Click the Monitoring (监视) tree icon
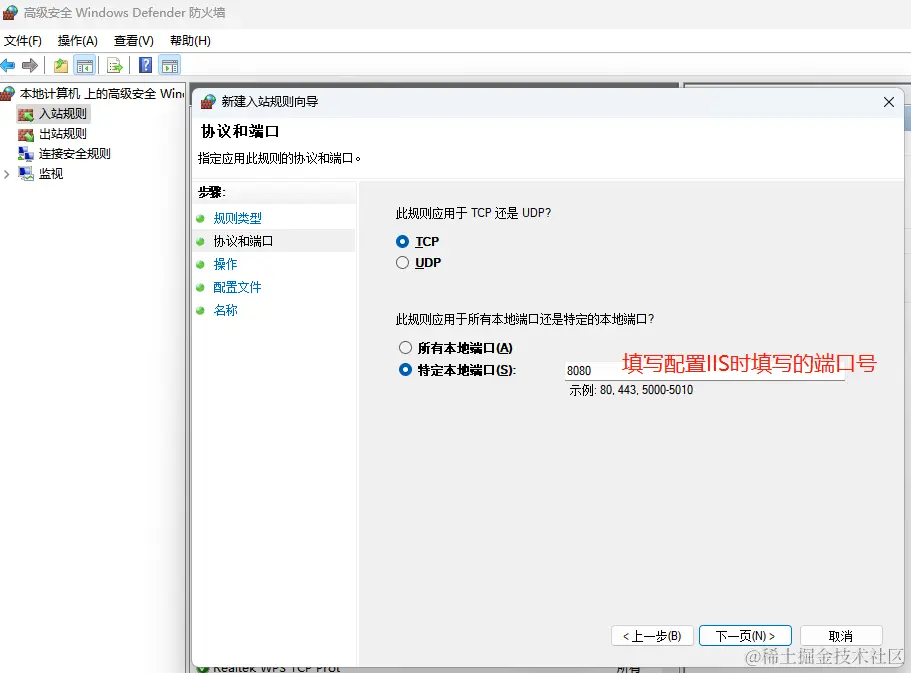This screenshot has width=911, height=673. coord(26,174)
